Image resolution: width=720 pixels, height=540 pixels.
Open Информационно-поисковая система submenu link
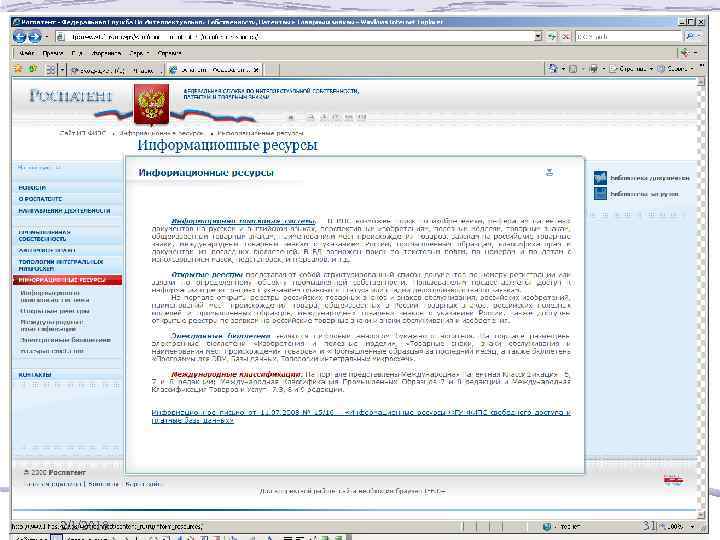[x=55, y=296]
